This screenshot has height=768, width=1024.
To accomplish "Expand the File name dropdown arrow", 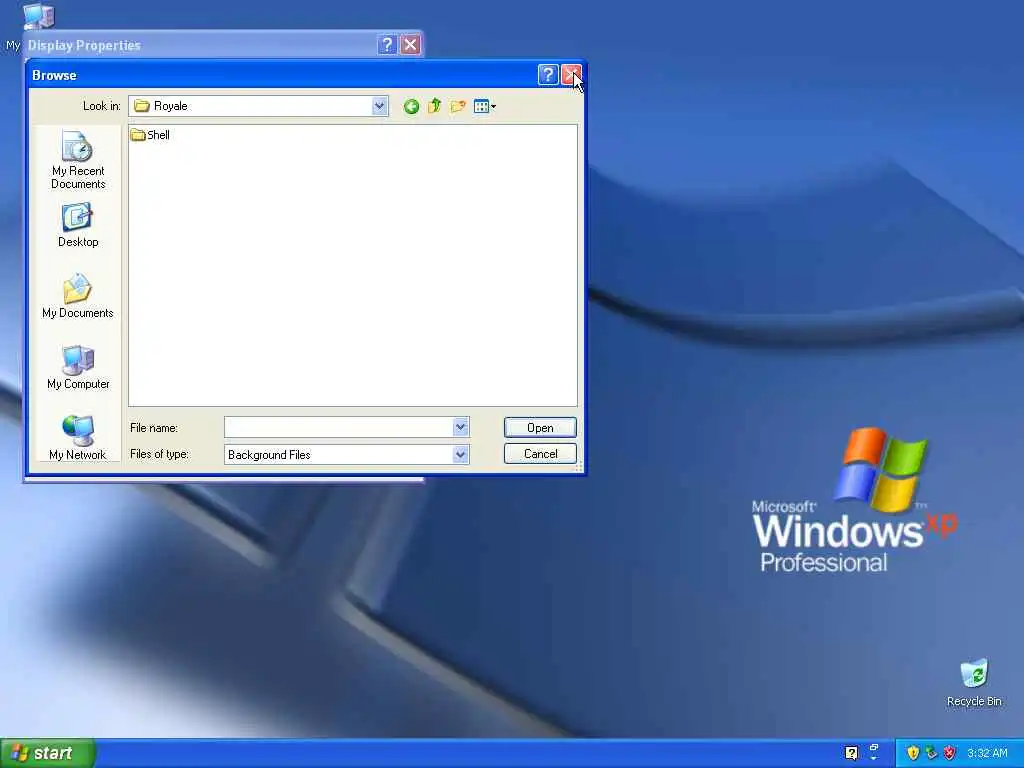I will [460, 427].
